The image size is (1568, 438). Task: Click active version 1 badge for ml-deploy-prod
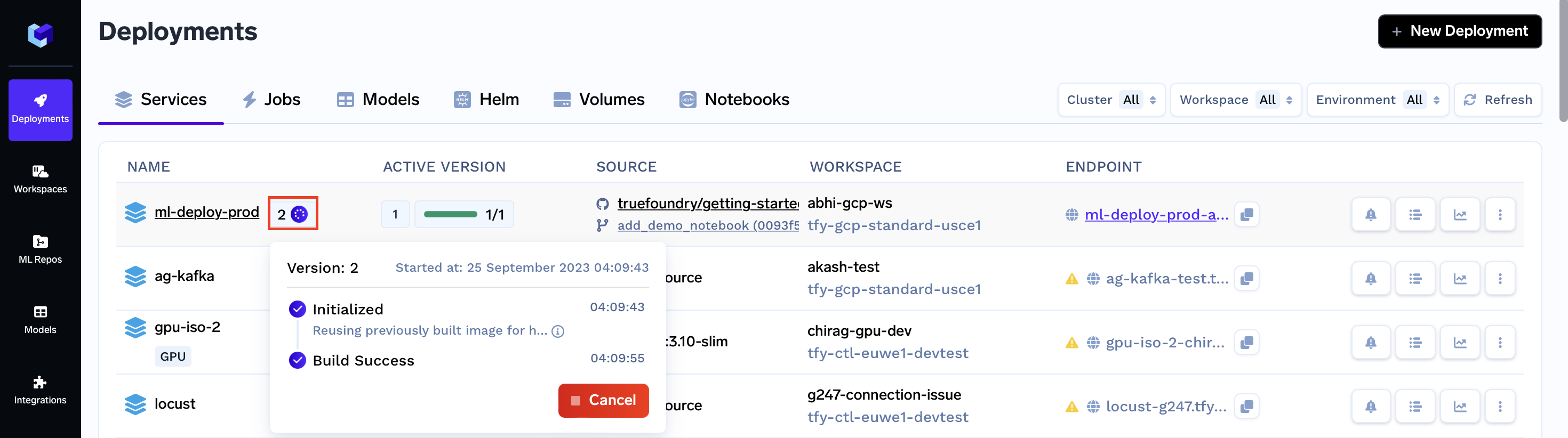coord(395,214)
